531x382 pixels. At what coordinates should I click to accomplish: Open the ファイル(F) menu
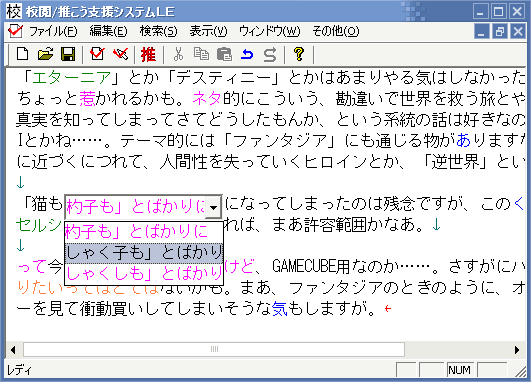pos(53,31)
